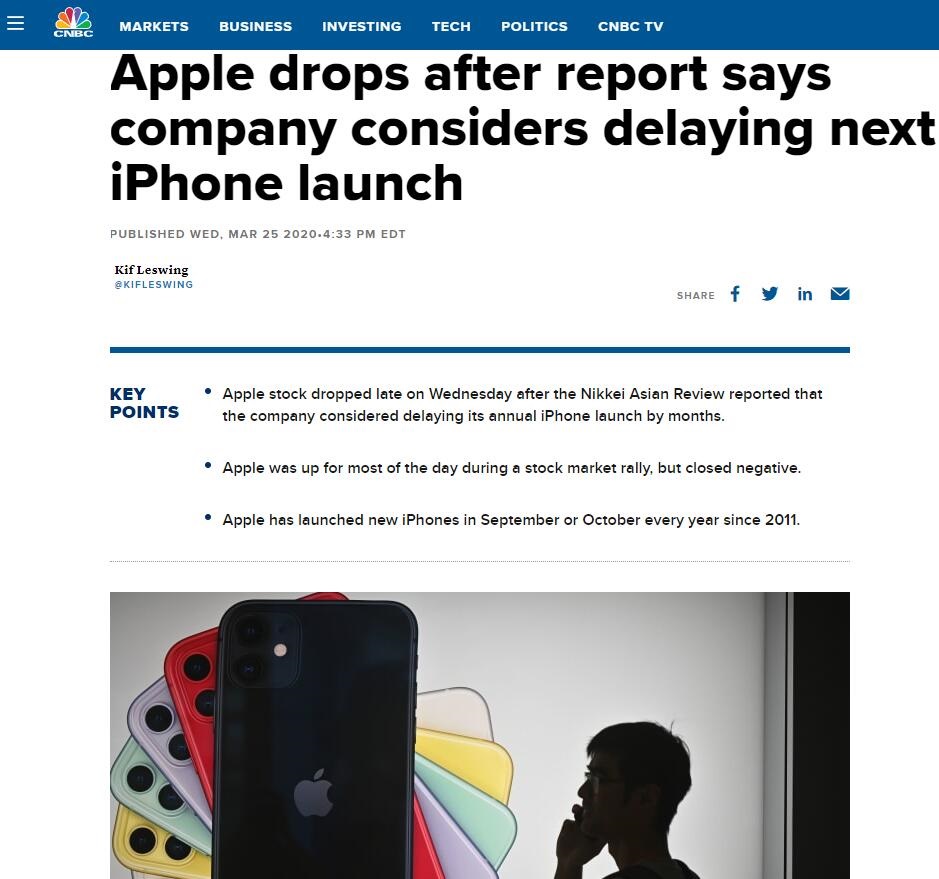Click the published date line

[258, 234]
